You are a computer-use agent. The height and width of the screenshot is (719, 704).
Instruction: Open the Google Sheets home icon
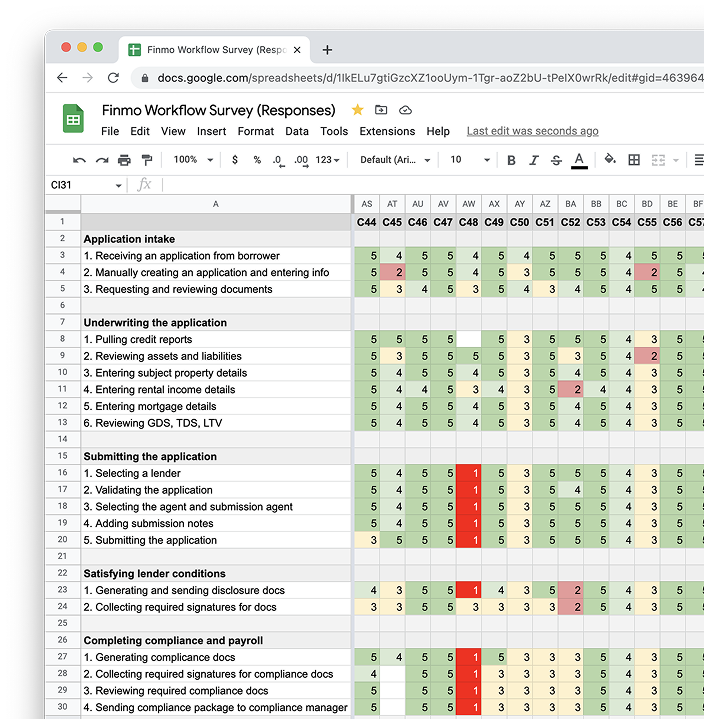(73, 119)
